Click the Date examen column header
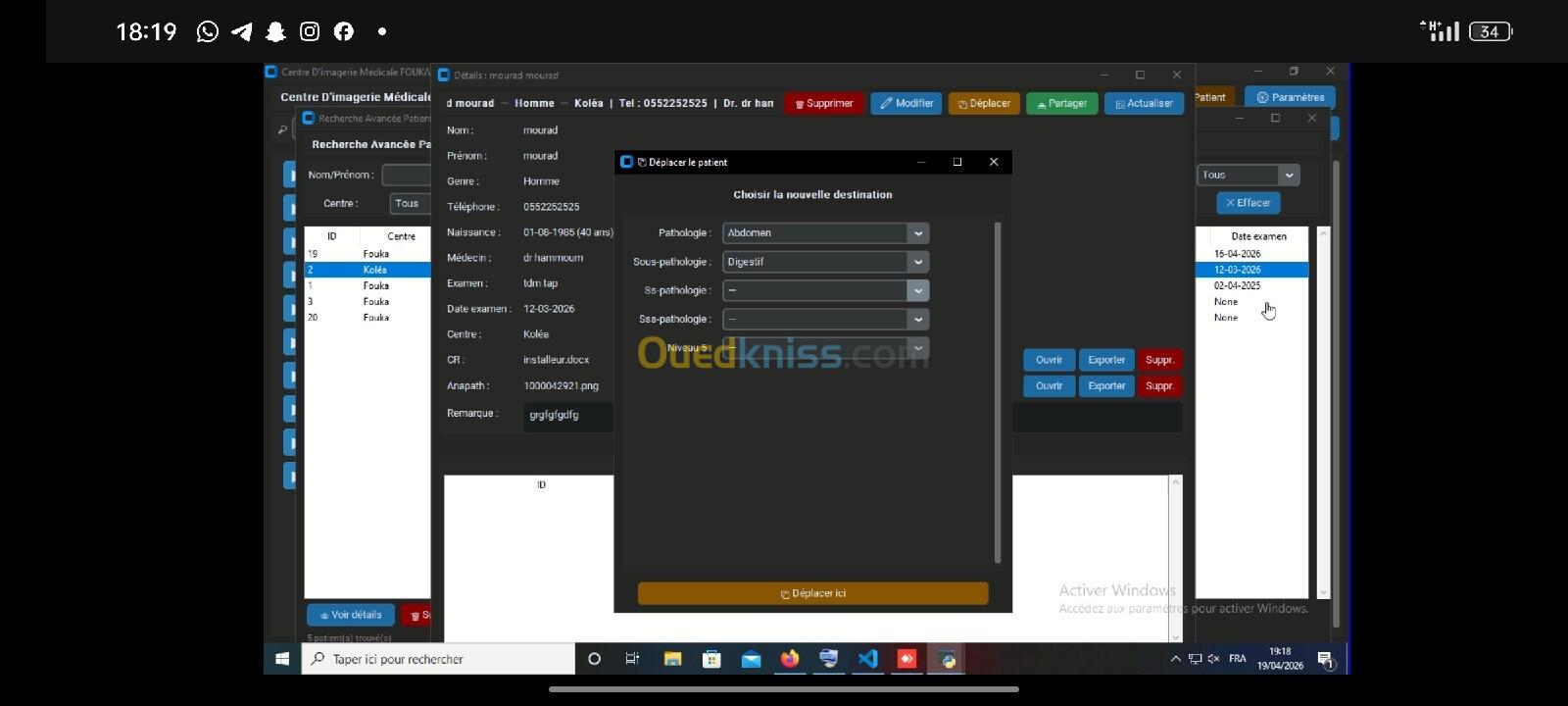This screenshot has width=1568, height=706. 1258,236
